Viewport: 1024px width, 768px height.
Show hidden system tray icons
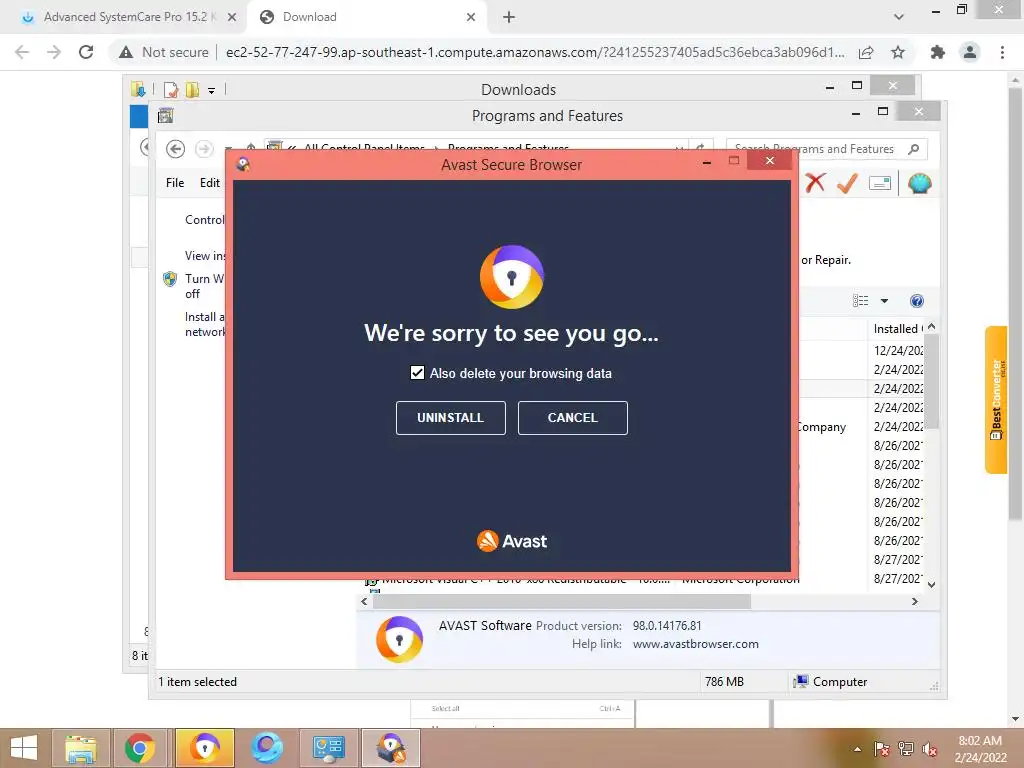pyautogui.click(x=857, y=749)
